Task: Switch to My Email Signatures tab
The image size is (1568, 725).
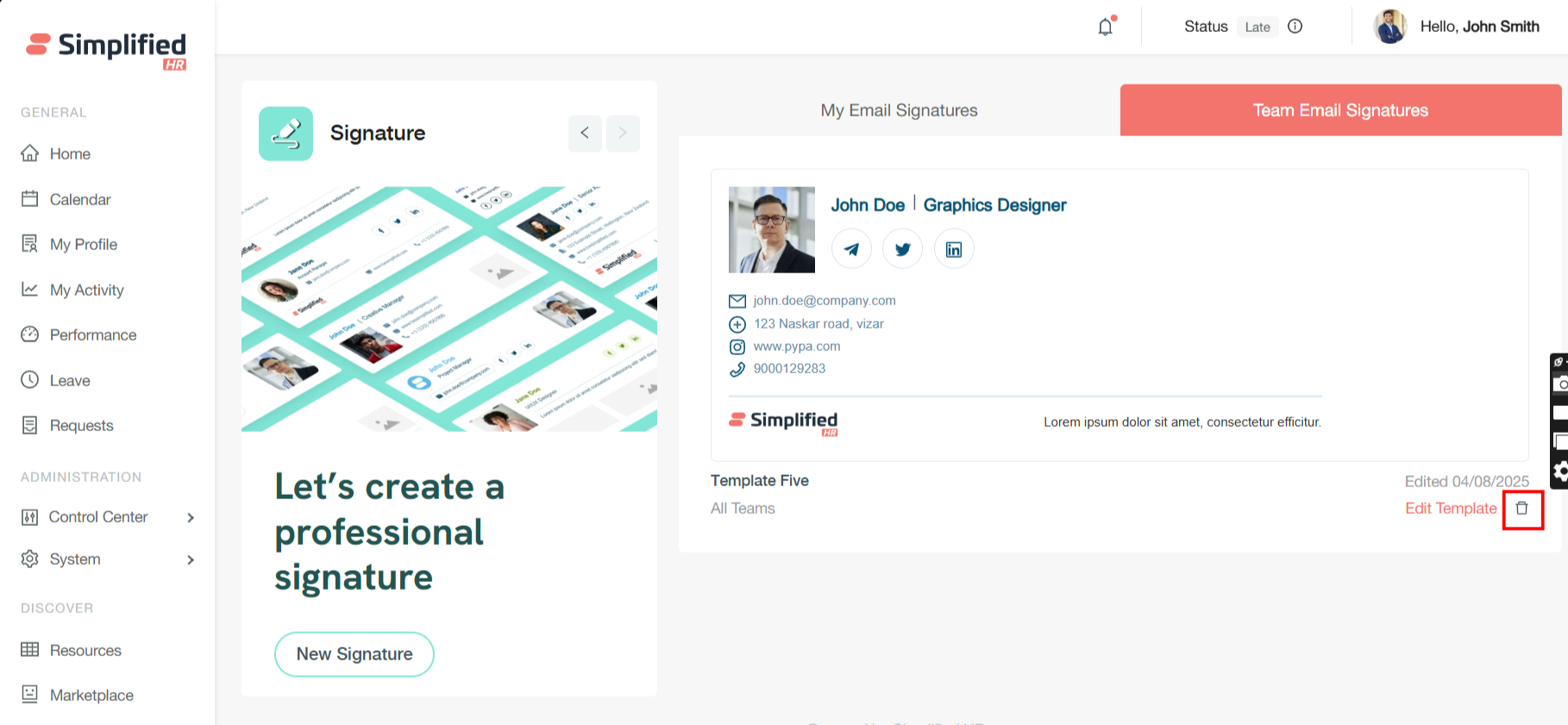Action: (x=899, y=110)
